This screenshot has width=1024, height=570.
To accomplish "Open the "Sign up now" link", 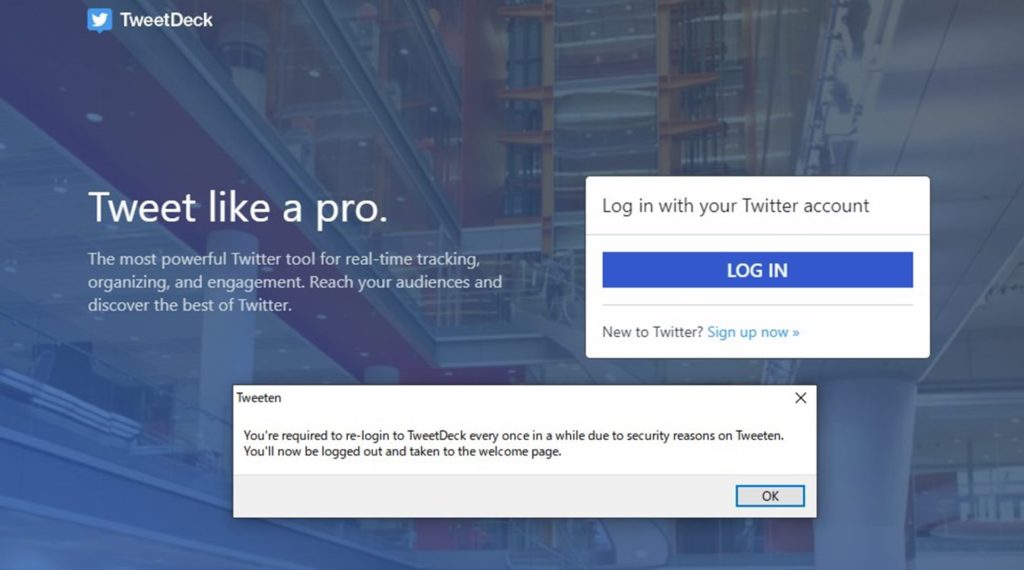I will coord(747,332).
